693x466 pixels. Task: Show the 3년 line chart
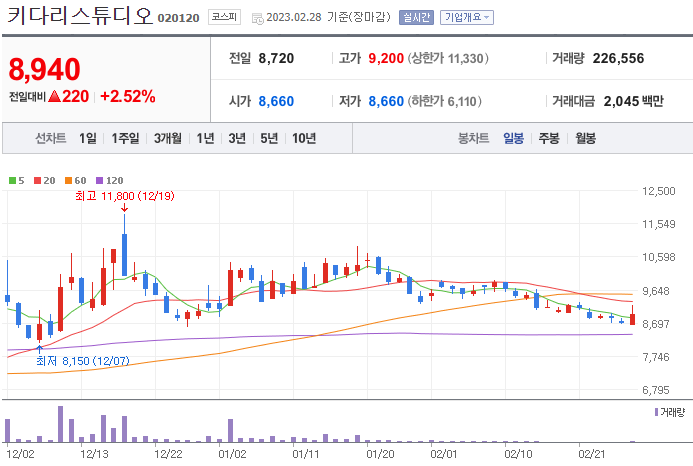pyautogui.click(x=237, y=138)
